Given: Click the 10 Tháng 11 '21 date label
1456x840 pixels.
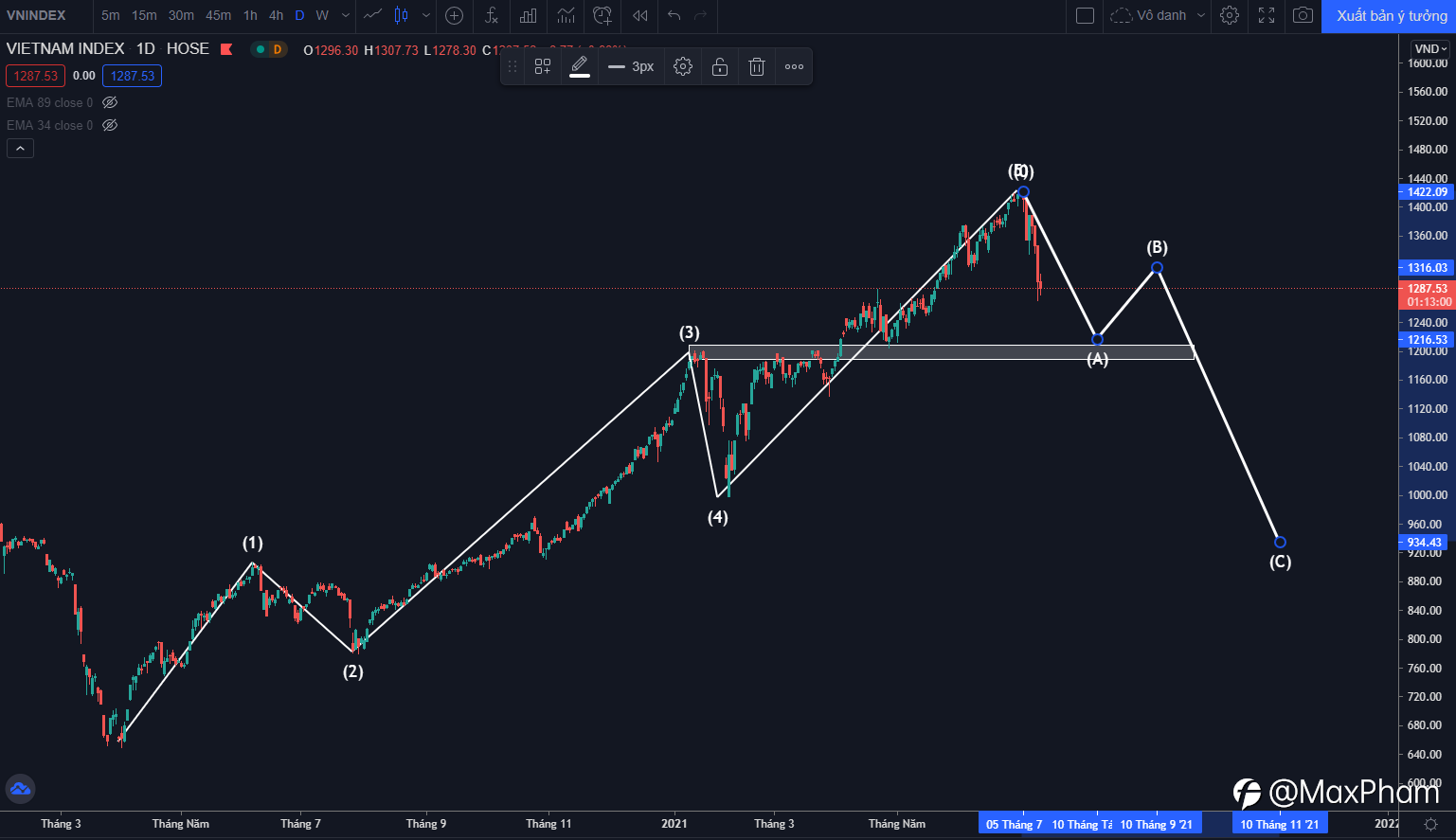Looking at the screenshot, I should point(1280,824).
